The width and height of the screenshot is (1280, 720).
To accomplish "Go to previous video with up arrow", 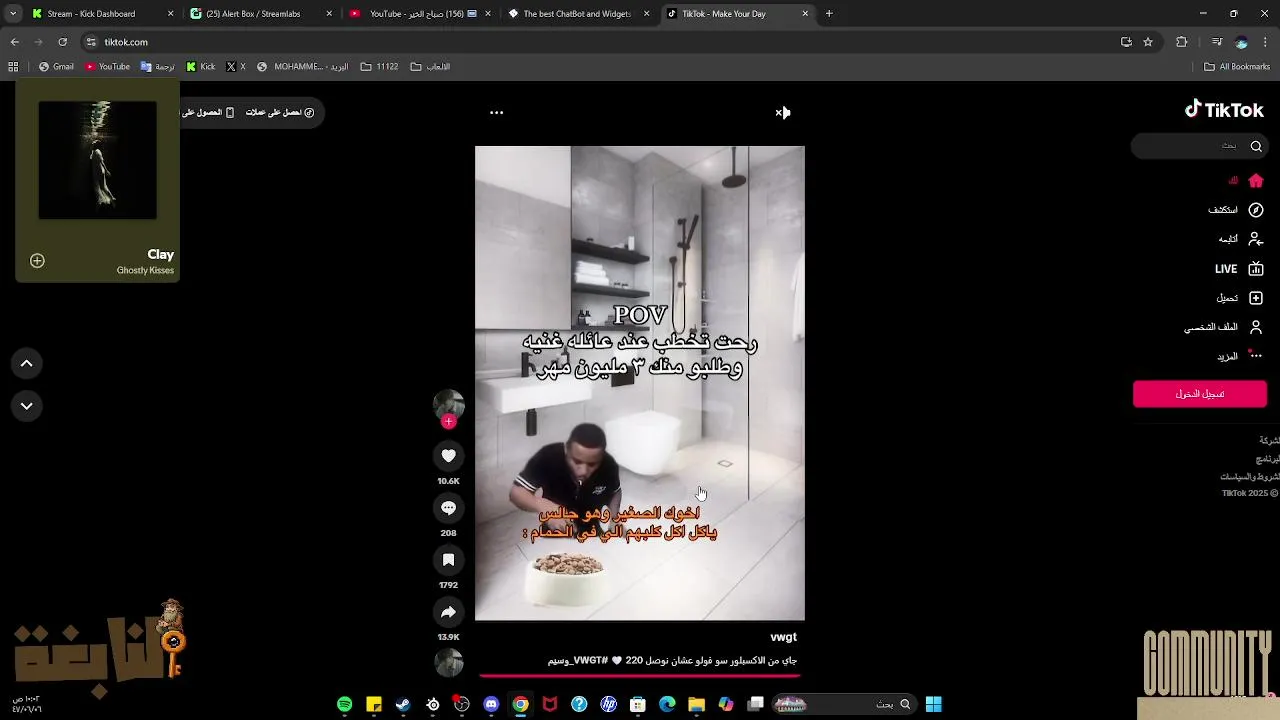I will 27,364.
